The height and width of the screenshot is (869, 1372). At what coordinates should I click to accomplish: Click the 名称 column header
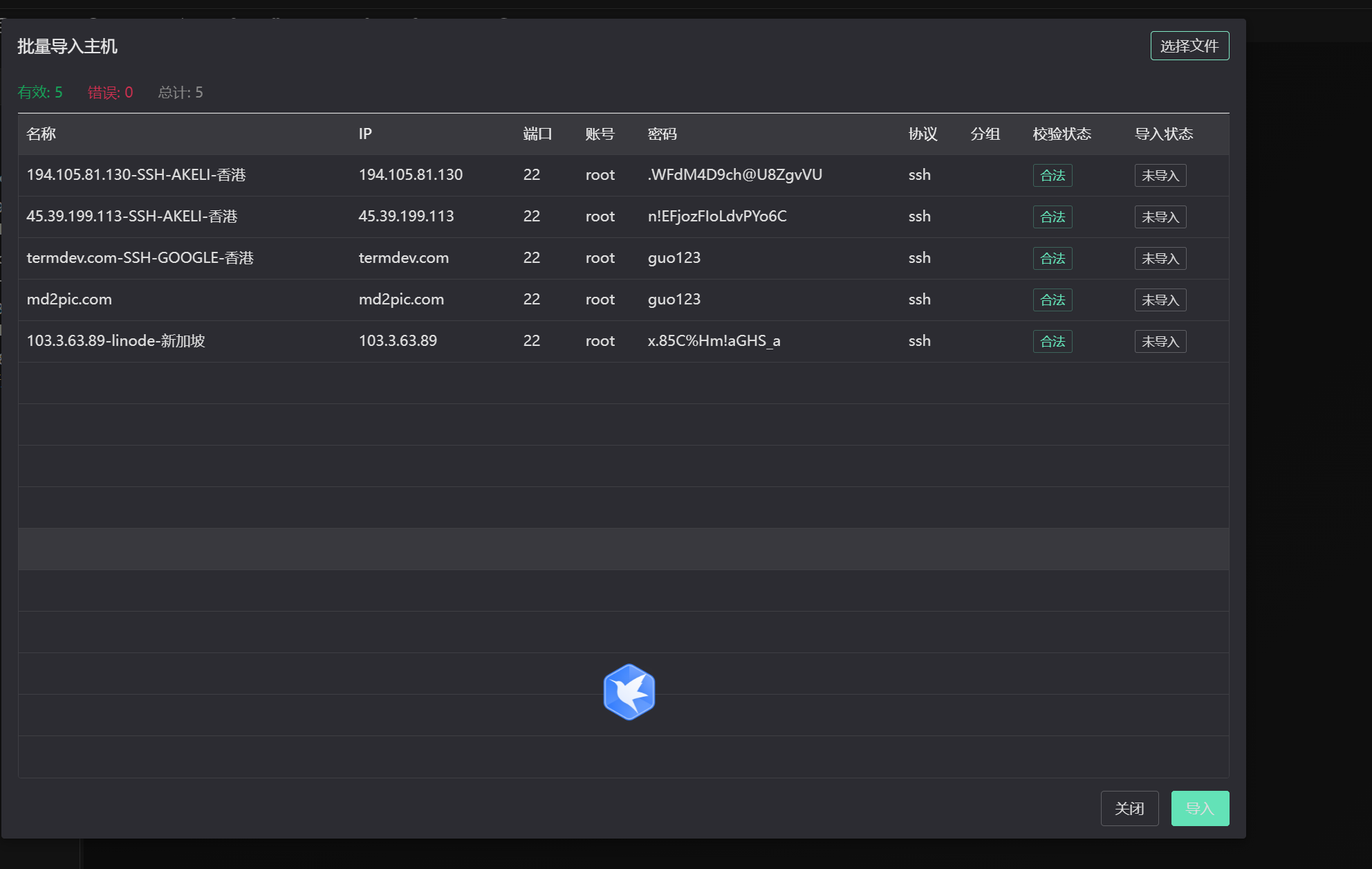41,134
